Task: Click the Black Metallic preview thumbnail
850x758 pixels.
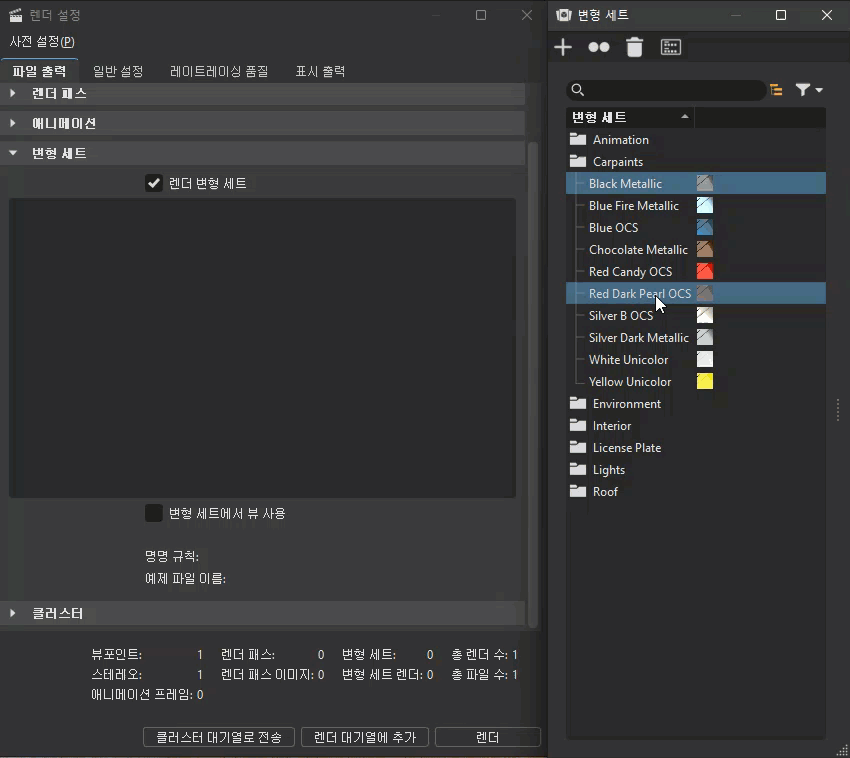Action: click(x=705, y=183)
